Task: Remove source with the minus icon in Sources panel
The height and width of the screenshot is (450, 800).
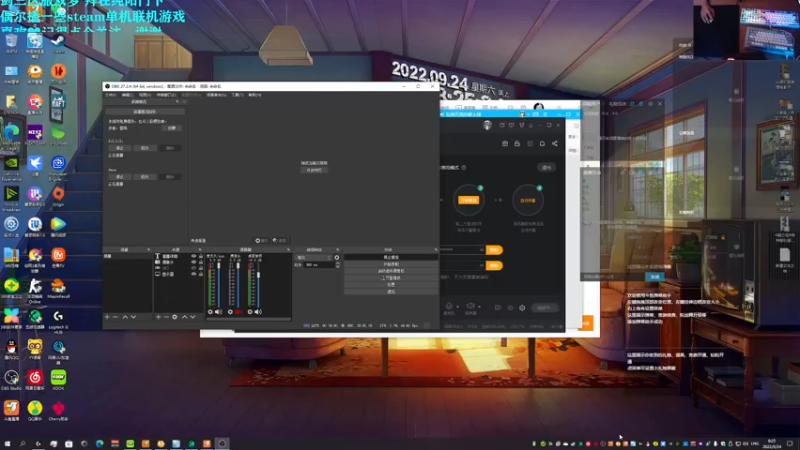Action: (x=166, y=317)
